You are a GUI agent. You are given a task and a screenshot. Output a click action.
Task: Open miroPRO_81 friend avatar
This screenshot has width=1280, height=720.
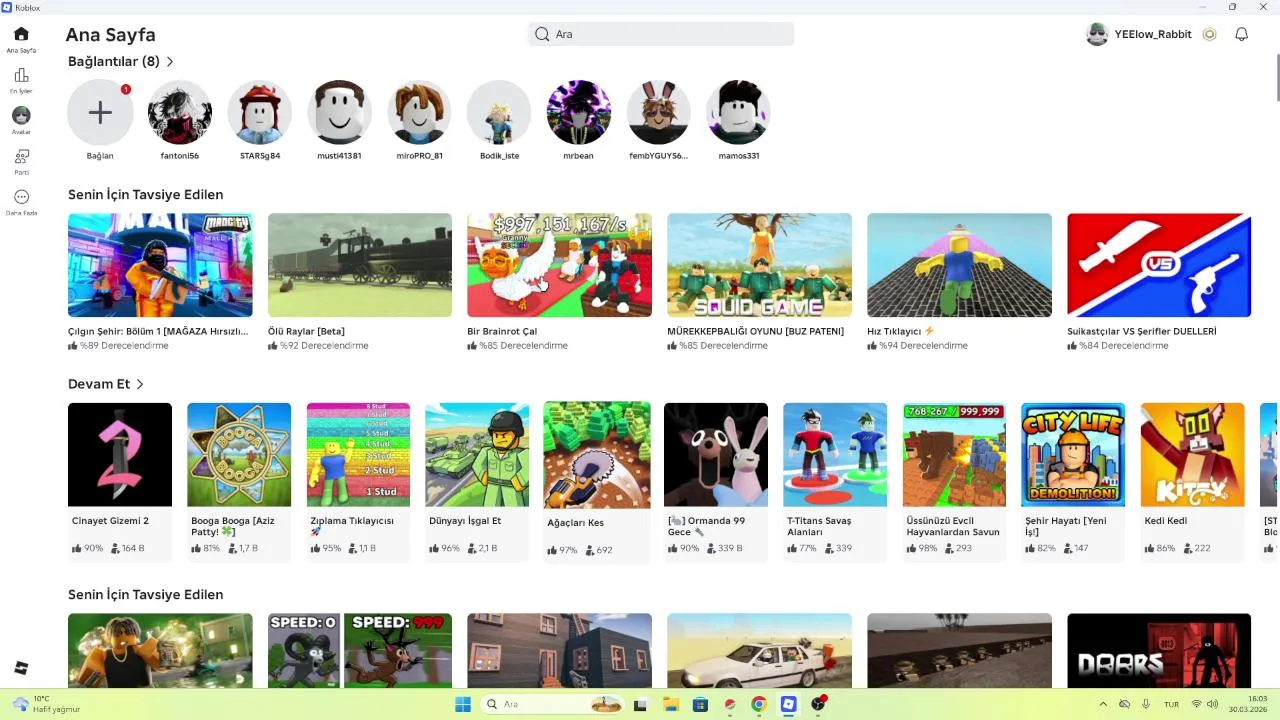[x=419, y=112]
